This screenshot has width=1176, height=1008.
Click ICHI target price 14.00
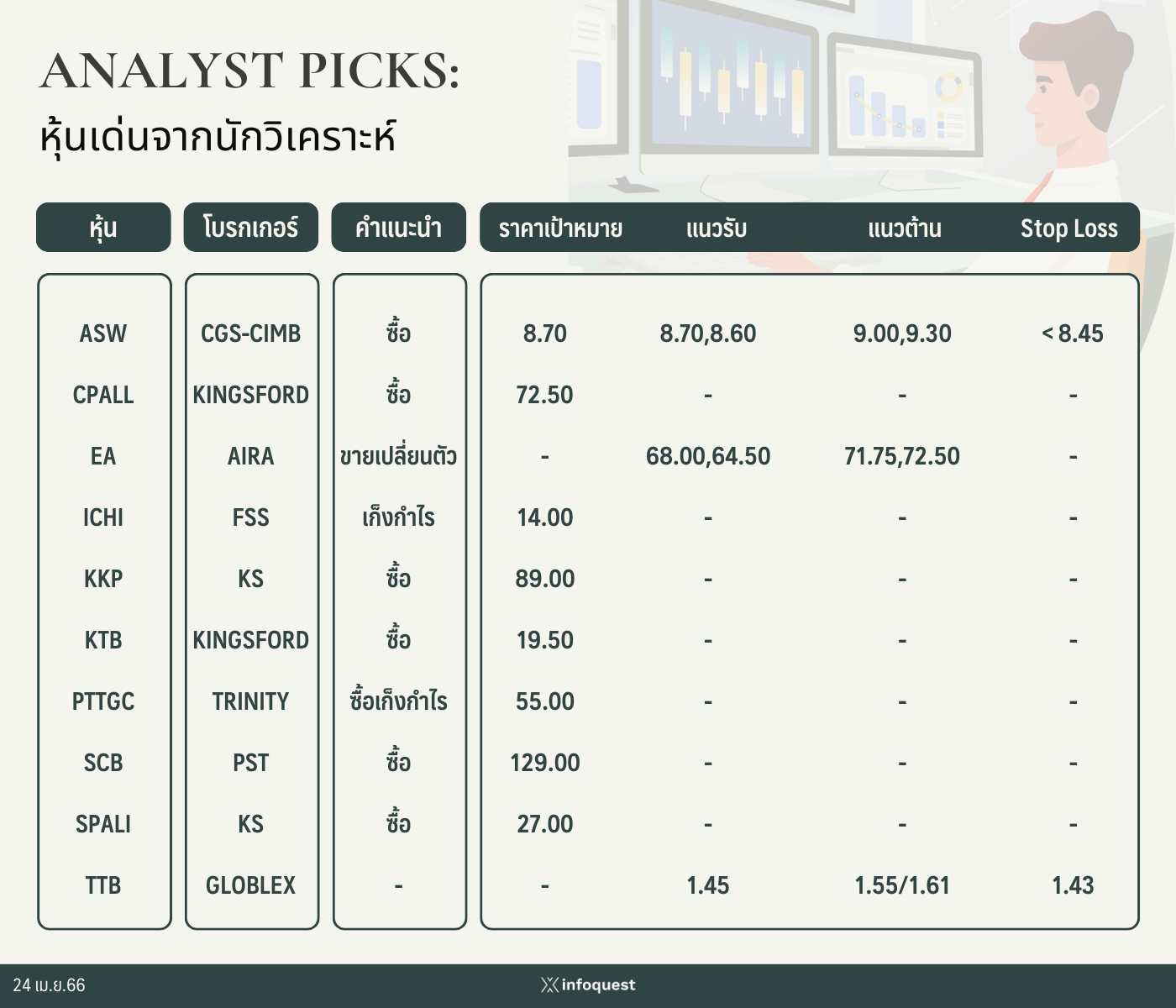point(545,517)
